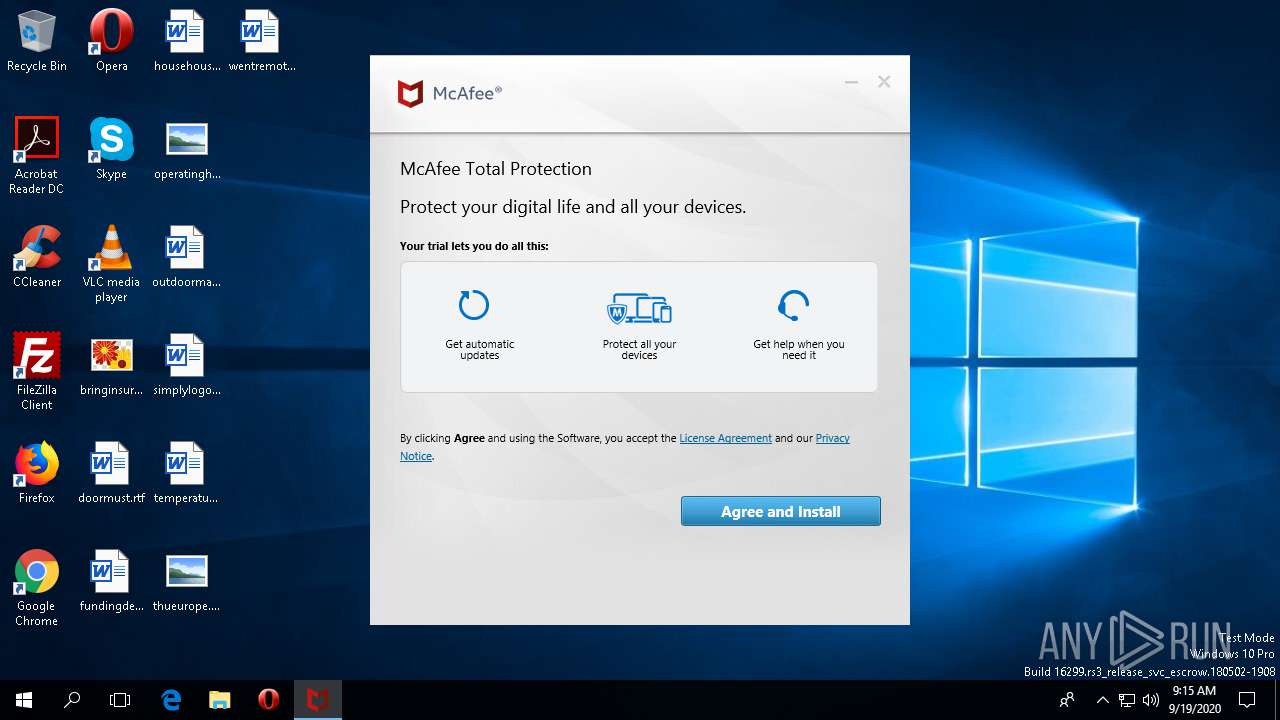Launch VLC media player shortcut
The height and width of the screenshot is (720, 1280).
111,263
